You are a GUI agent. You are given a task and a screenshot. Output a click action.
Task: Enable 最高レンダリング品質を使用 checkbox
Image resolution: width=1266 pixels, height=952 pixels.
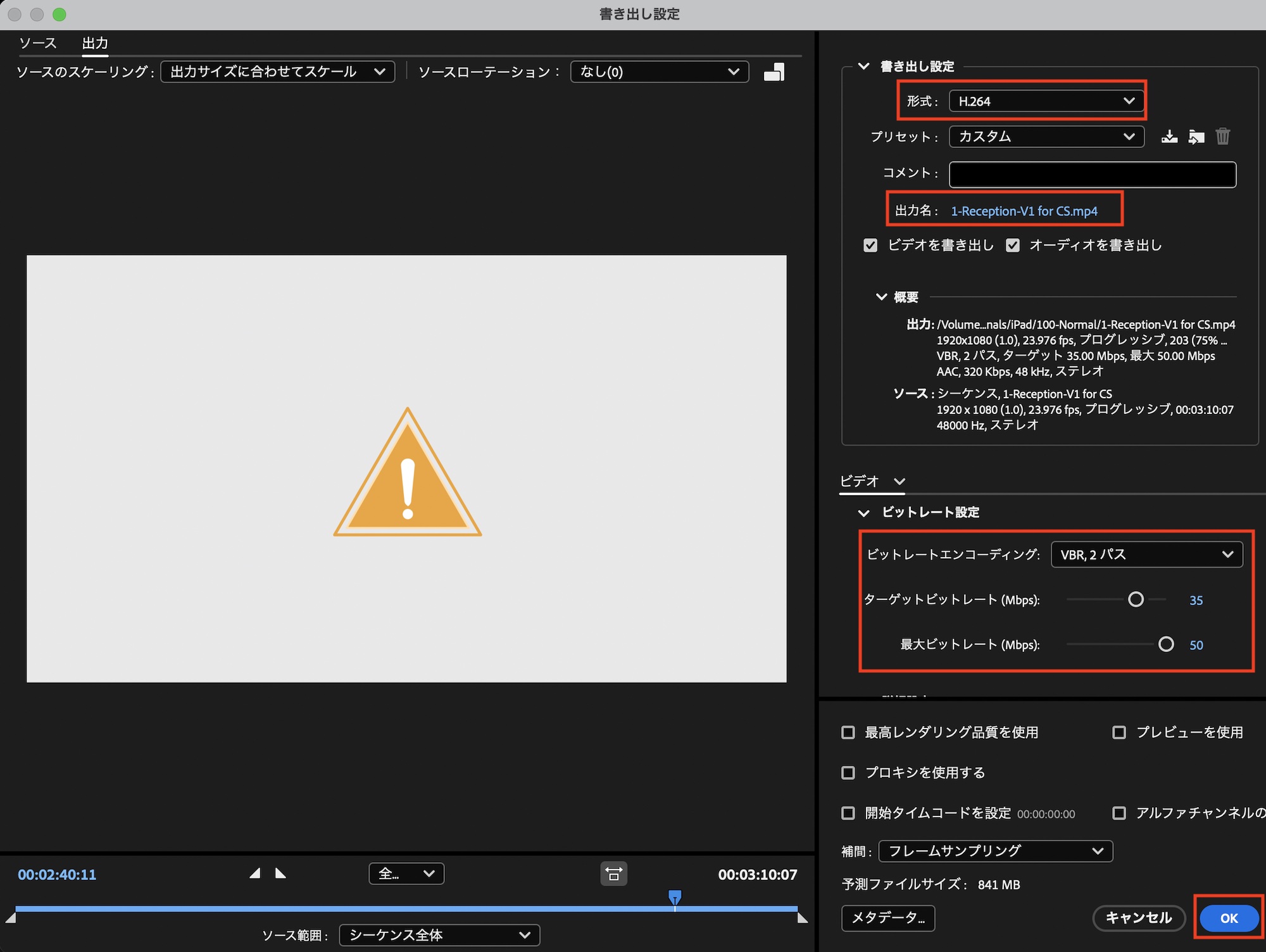point(848,732)
